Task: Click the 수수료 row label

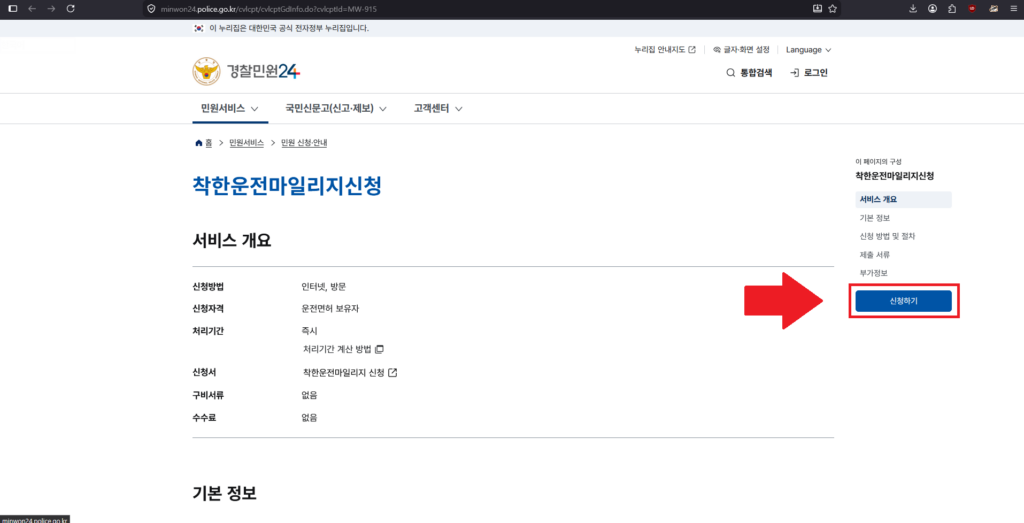Action: click(x=204, y=417)
